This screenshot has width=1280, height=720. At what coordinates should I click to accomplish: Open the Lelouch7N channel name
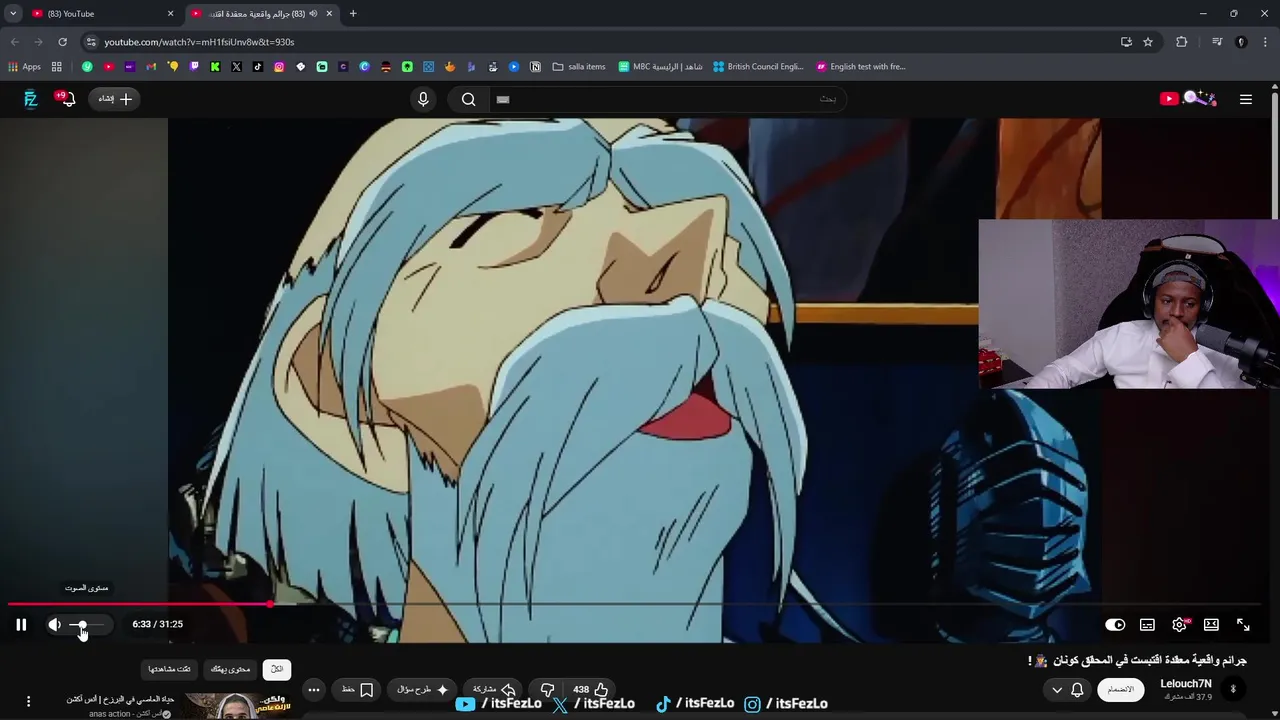[x=1185, y=684]
